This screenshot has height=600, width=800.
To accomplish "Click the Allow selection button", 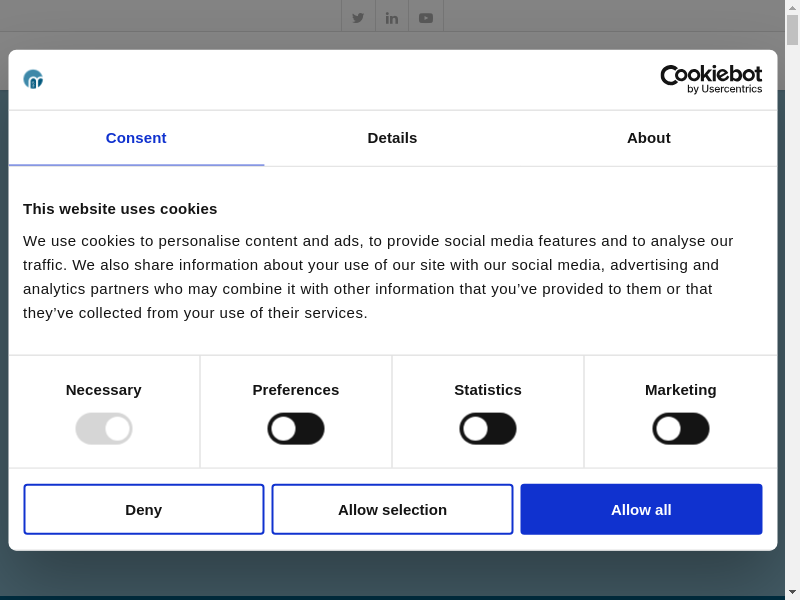I will pyautogui.click(x=392, y=509).
